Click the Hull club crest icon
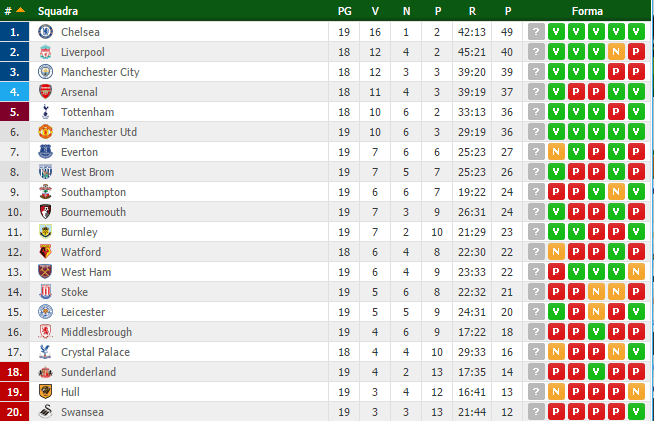The height and width of the screenshot is (421, 654). (x=45, y=392)
